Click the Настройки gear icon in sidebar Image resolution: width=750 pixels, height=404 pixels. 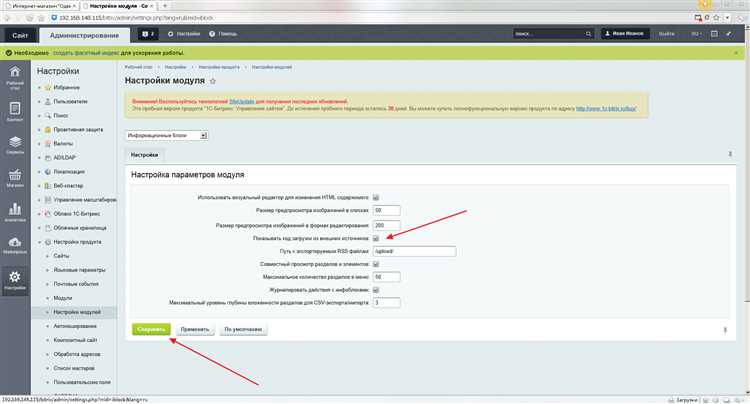[15, 280]
